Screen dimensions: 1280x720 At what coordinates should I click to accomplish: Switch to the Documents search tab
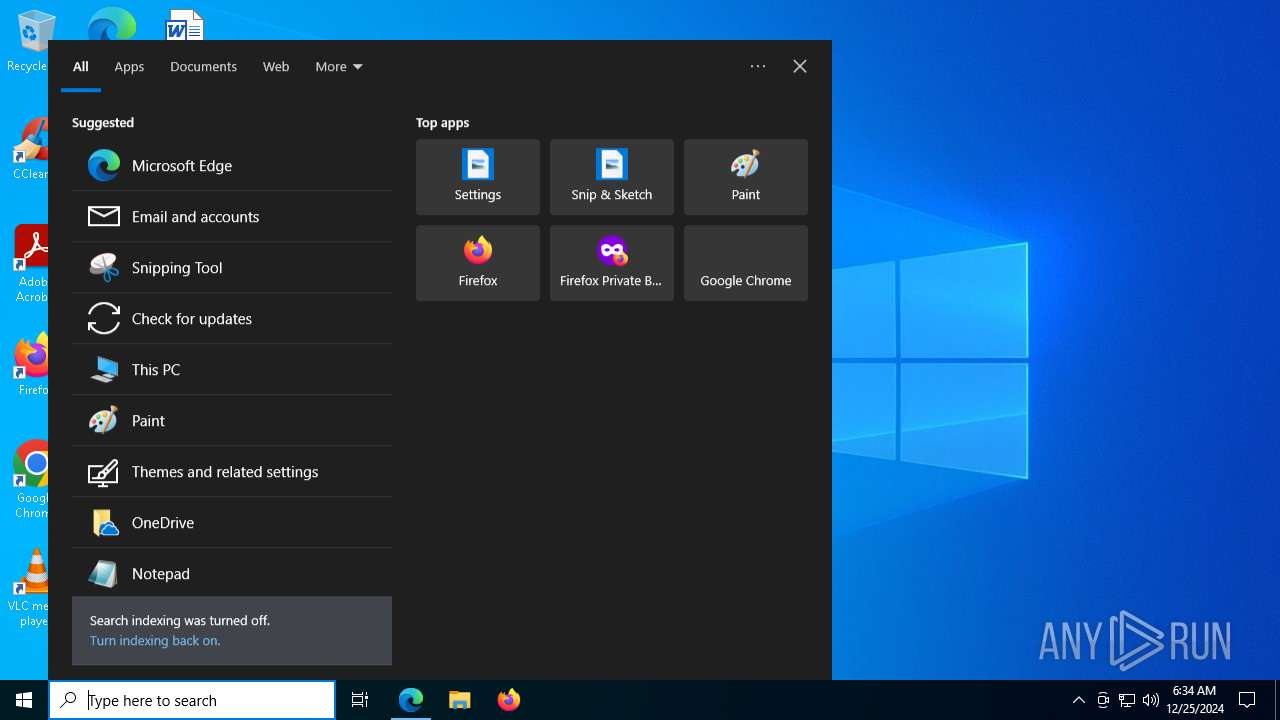pyautogui.click(x=203, y=67)
